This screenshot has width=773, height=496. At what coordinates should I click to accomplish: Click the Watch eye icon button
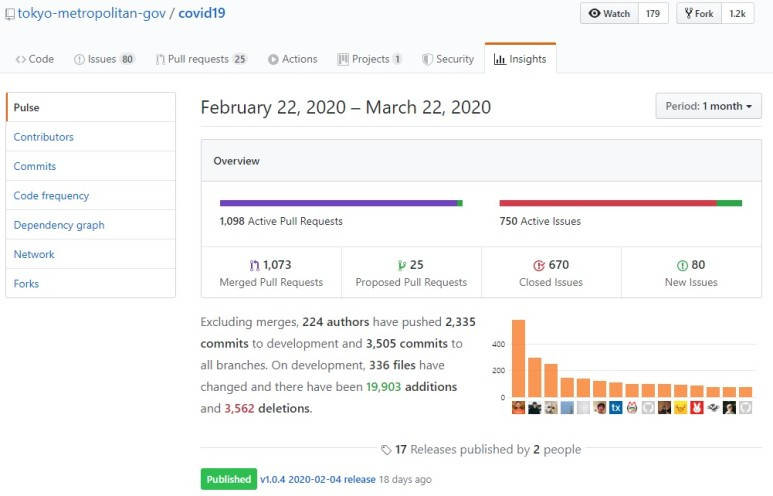tap(609, 13)
